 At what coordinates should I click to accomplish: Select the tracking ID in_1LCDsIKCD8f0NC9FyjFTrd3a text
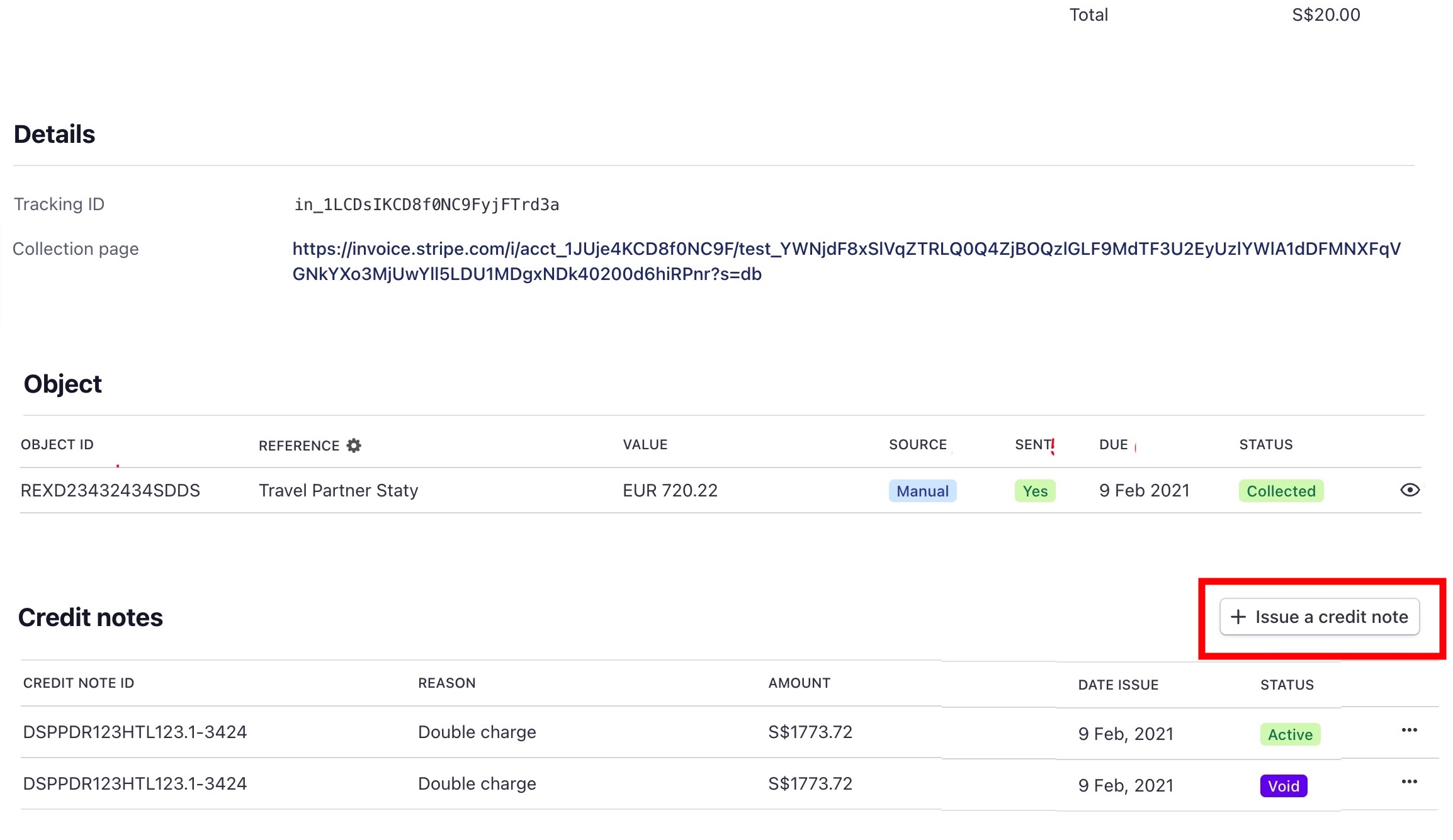tap(426, 204)
